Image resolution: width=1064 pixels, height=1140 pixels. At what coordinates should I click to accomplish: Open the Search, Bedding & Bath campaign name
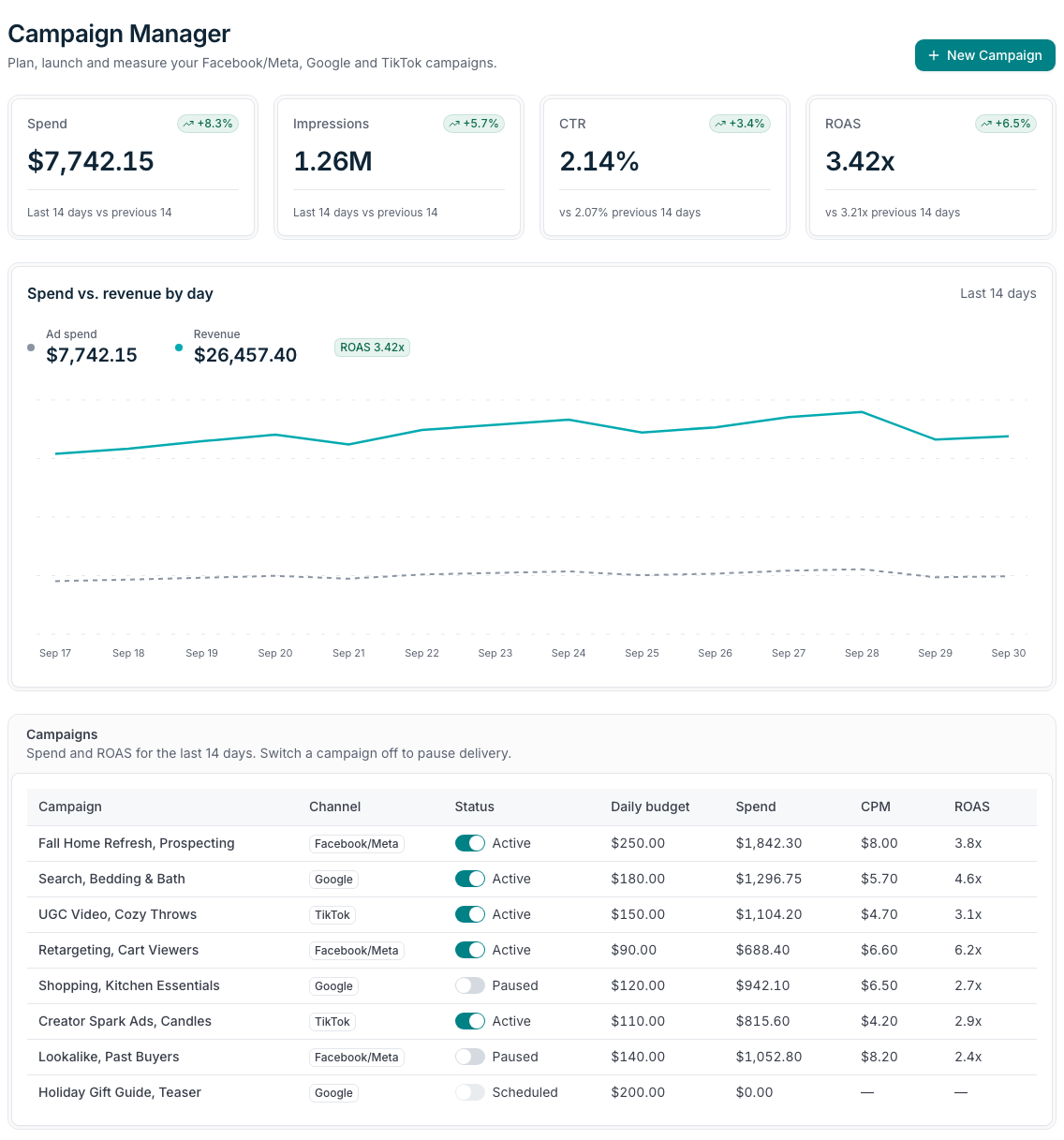point(111,879)
